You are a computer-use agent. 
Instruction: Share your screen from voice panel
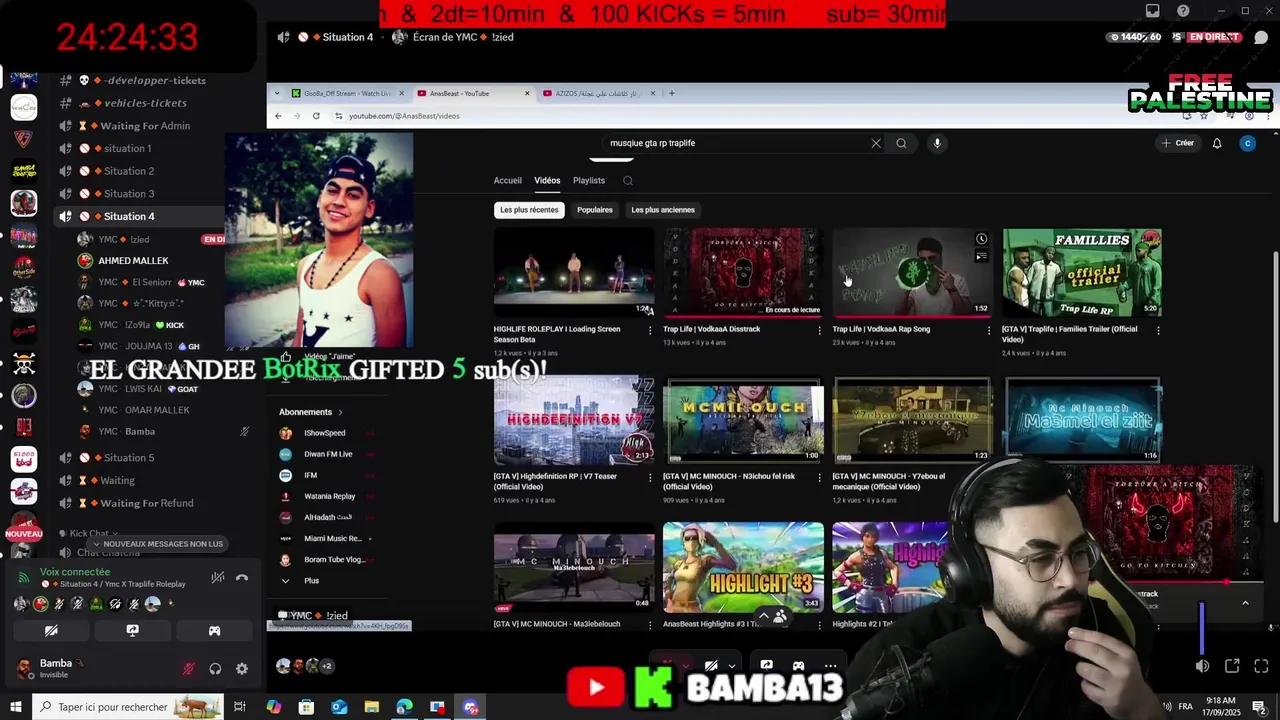(132, 631)
